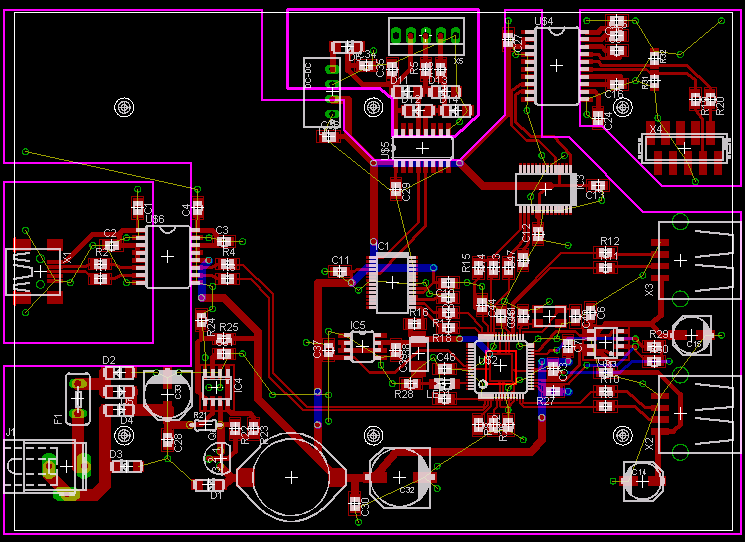
Task: Select the U$5 IC package
Action: click(422, 148)
